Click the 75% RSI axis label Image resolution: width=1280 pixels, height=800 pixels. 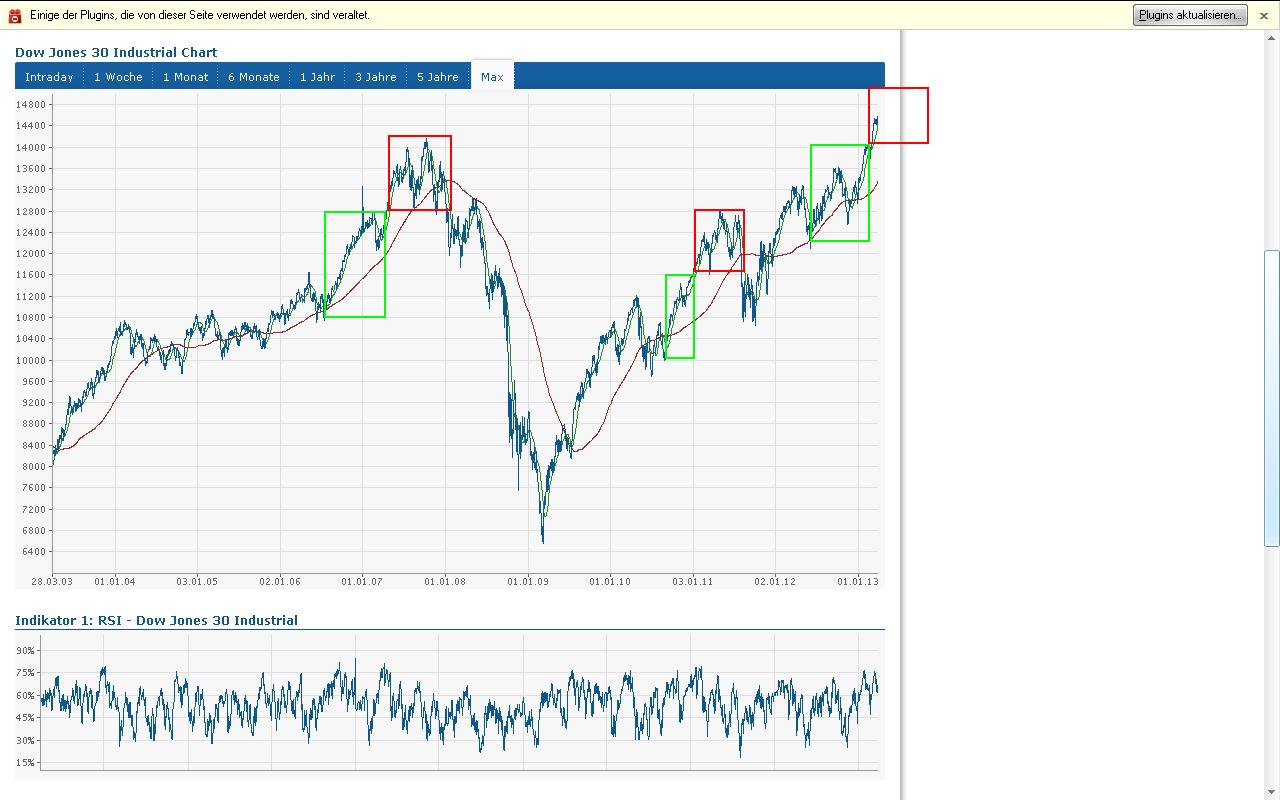click(26, 673)
